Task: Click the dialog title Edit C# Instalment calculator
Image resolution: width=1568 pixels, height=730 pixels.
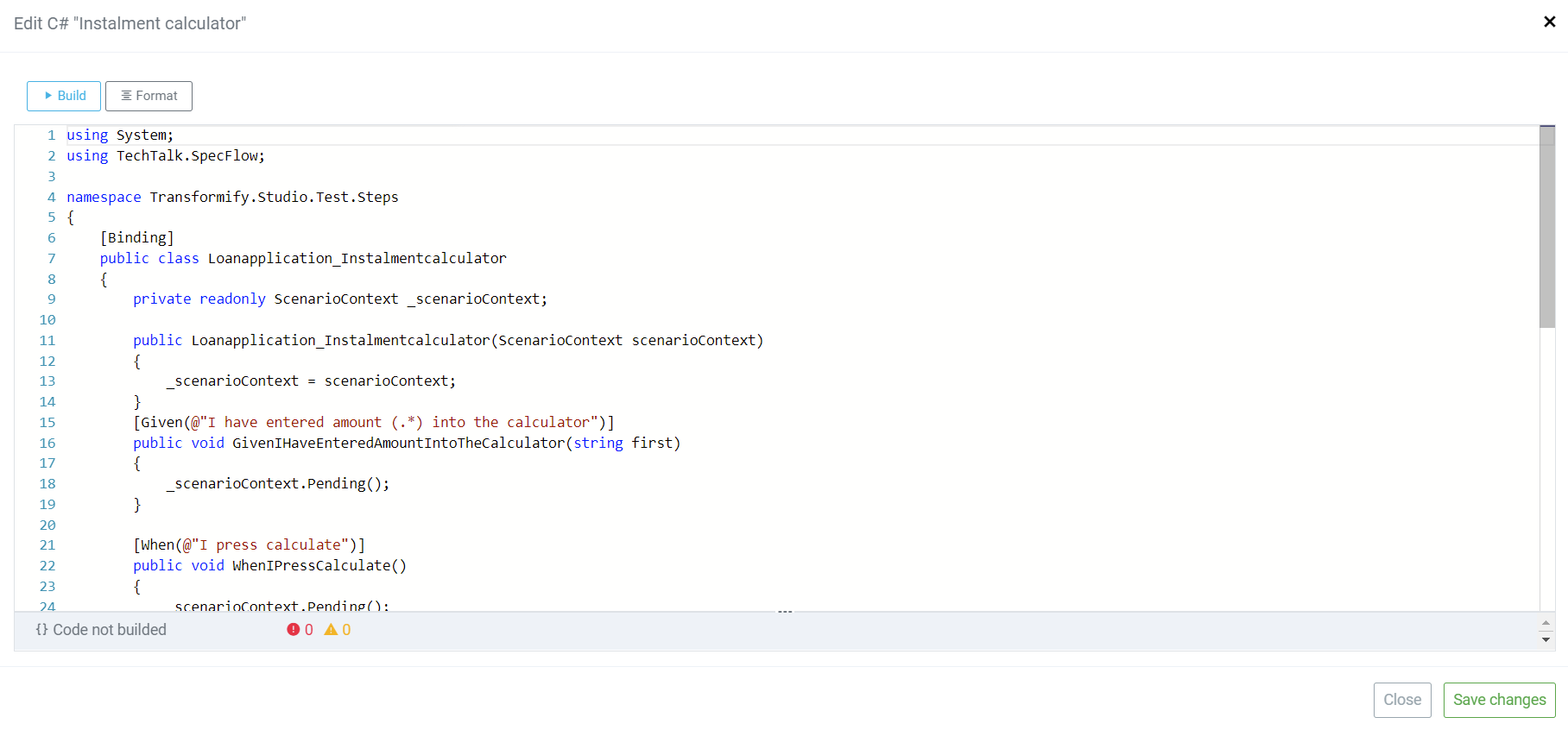Action: (130, 23)
